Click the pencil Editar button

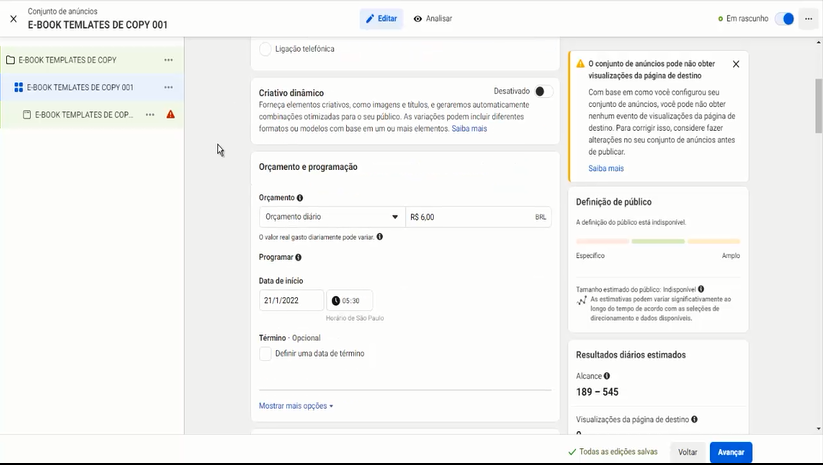(x=381, y=19)
